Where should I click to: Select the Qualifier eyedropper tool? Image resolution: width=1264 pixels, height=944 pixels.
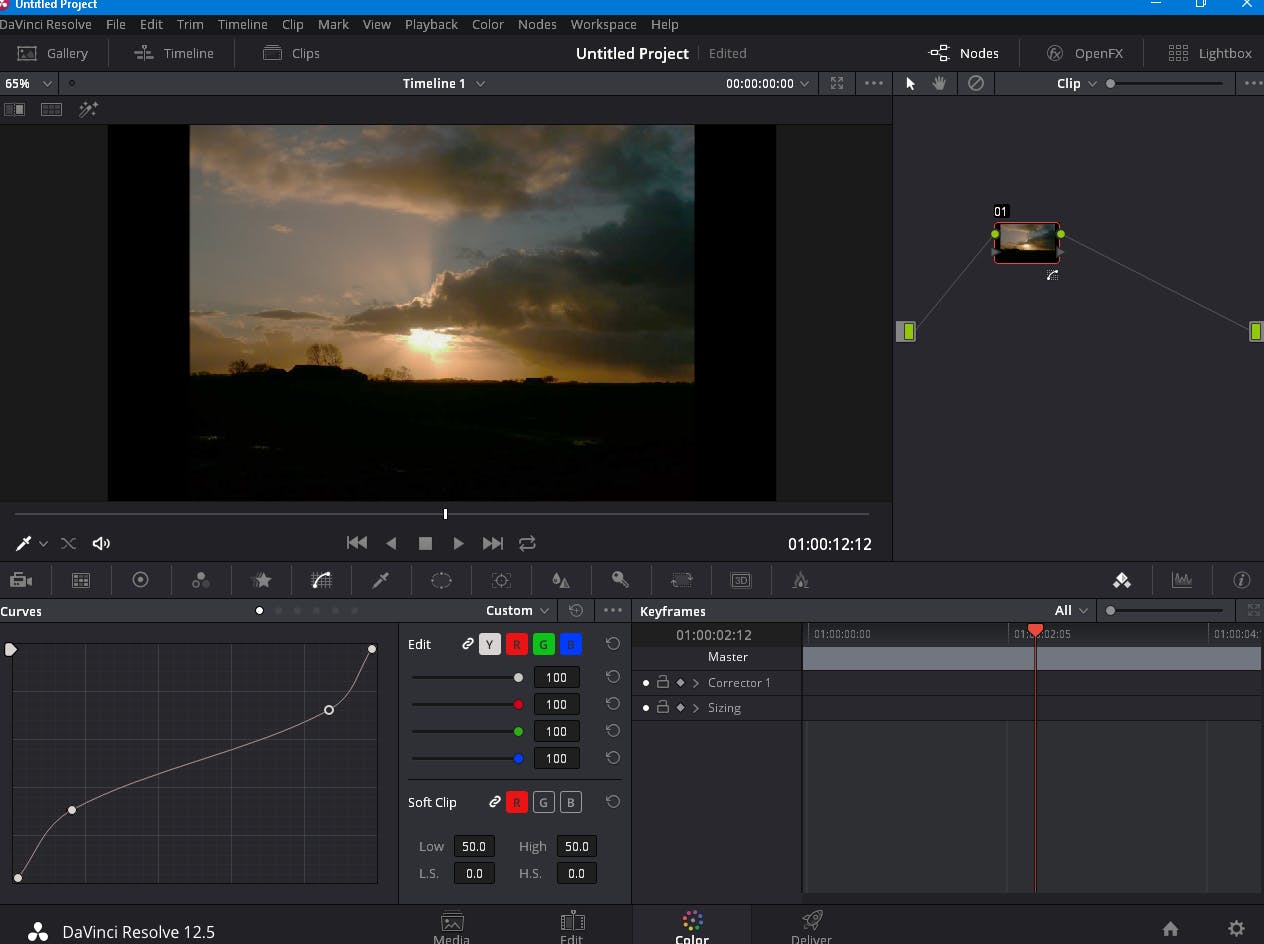(x=380, y=580)
